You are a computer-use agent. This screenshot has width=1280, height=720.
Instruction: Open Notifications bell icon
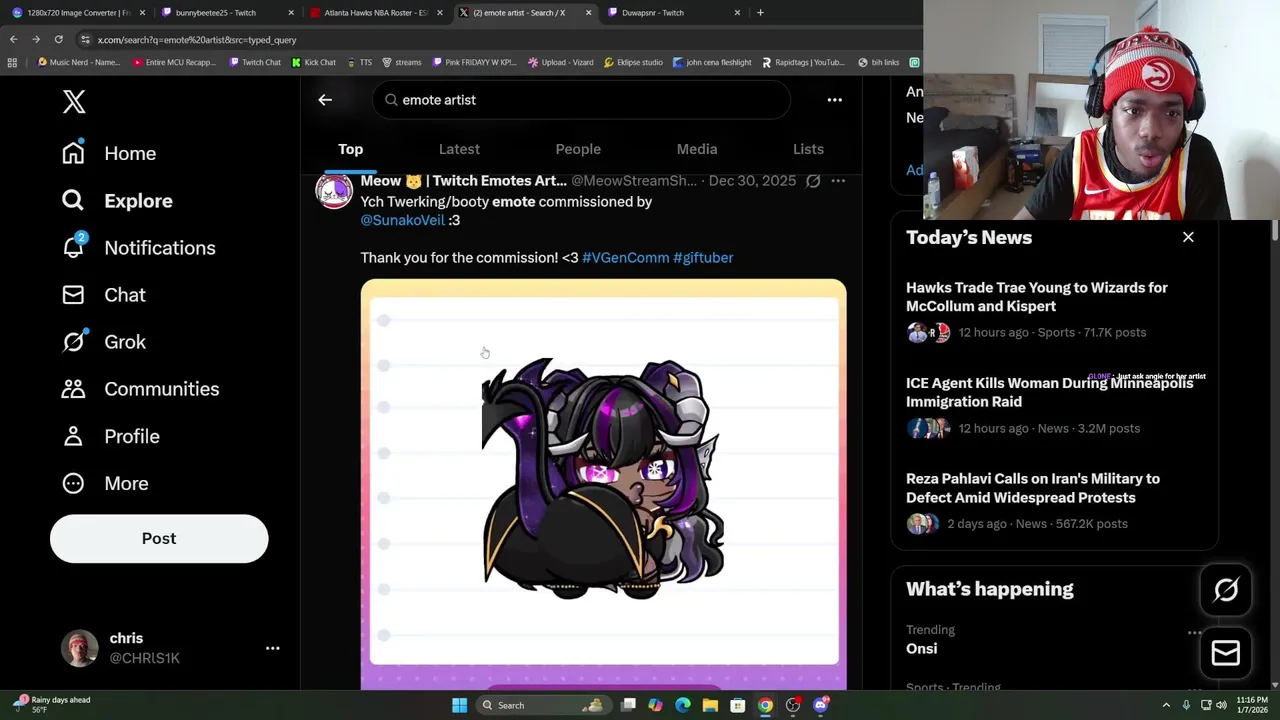click(x=74, y=247)
